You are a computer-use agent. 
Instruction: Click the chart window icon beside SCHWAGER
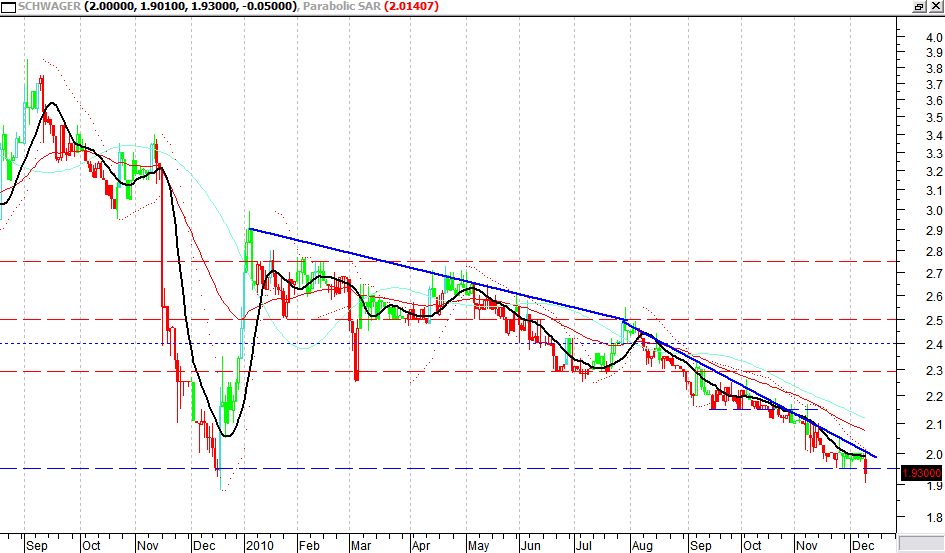click(x=8, y=7)
